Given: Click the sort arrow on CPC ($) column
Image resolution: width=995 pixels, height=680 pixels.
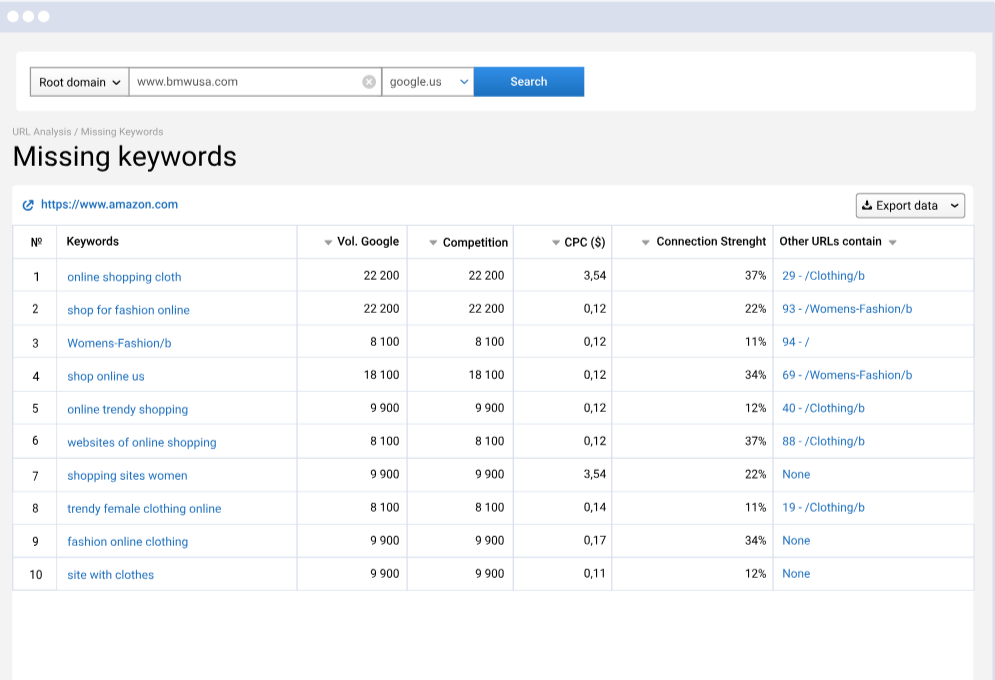Looking at the screenshot, I should tap(554, 242).
